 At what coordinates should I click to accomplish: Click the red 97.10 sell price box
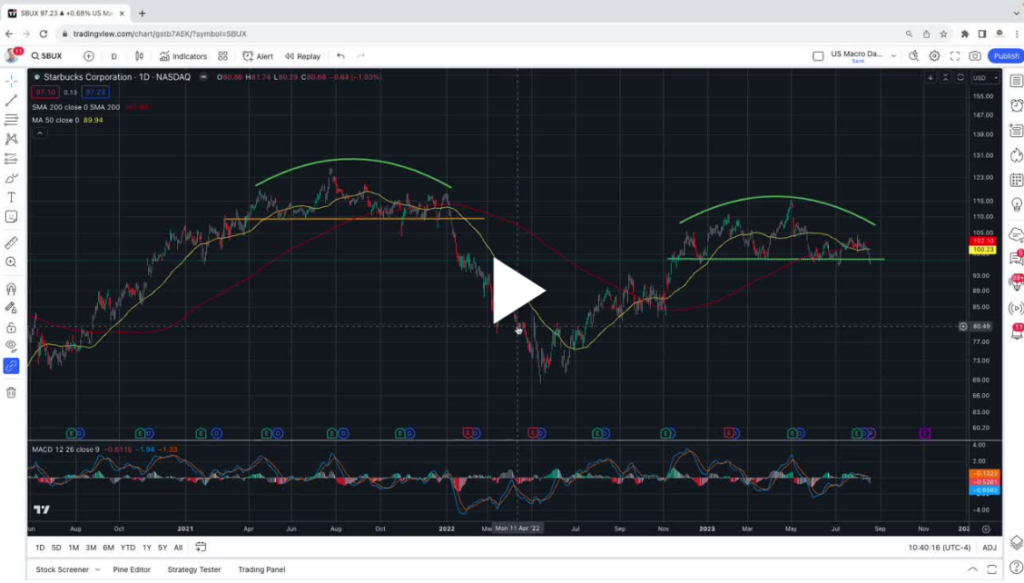tap(45, 92)
